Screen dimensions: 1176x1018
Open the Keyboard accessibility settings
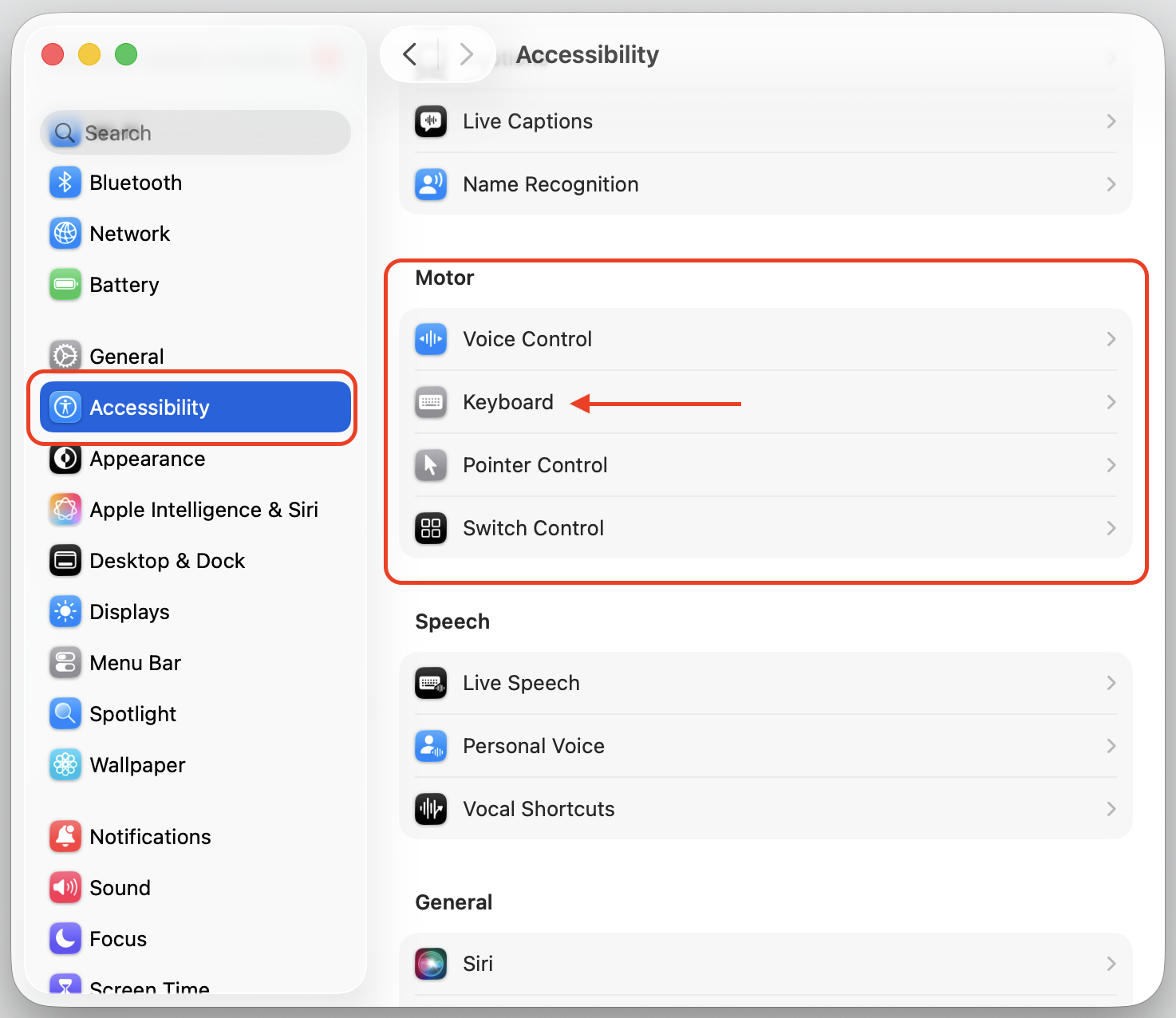click(x=766, y=402)
